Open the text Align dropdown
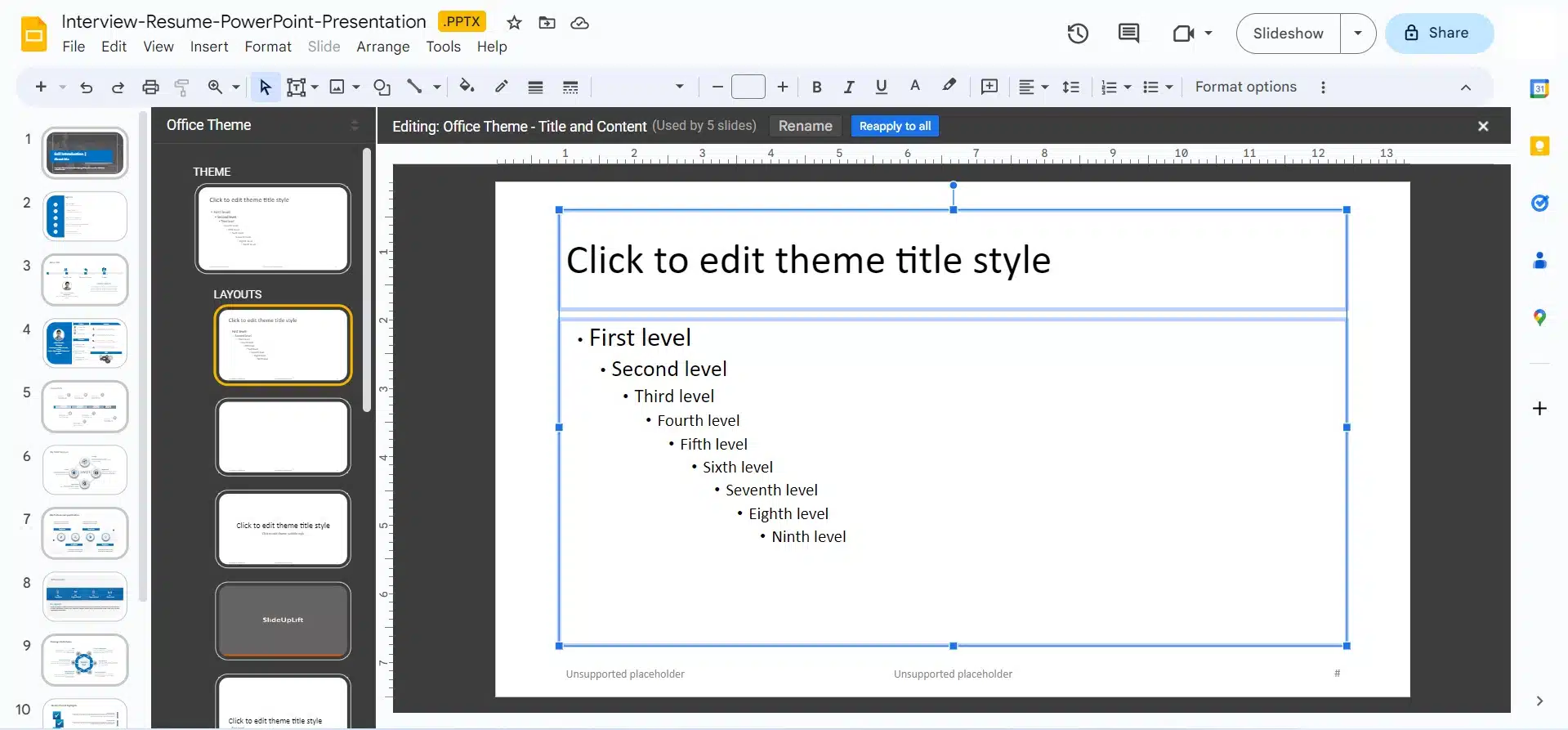 coord(1033,87)
